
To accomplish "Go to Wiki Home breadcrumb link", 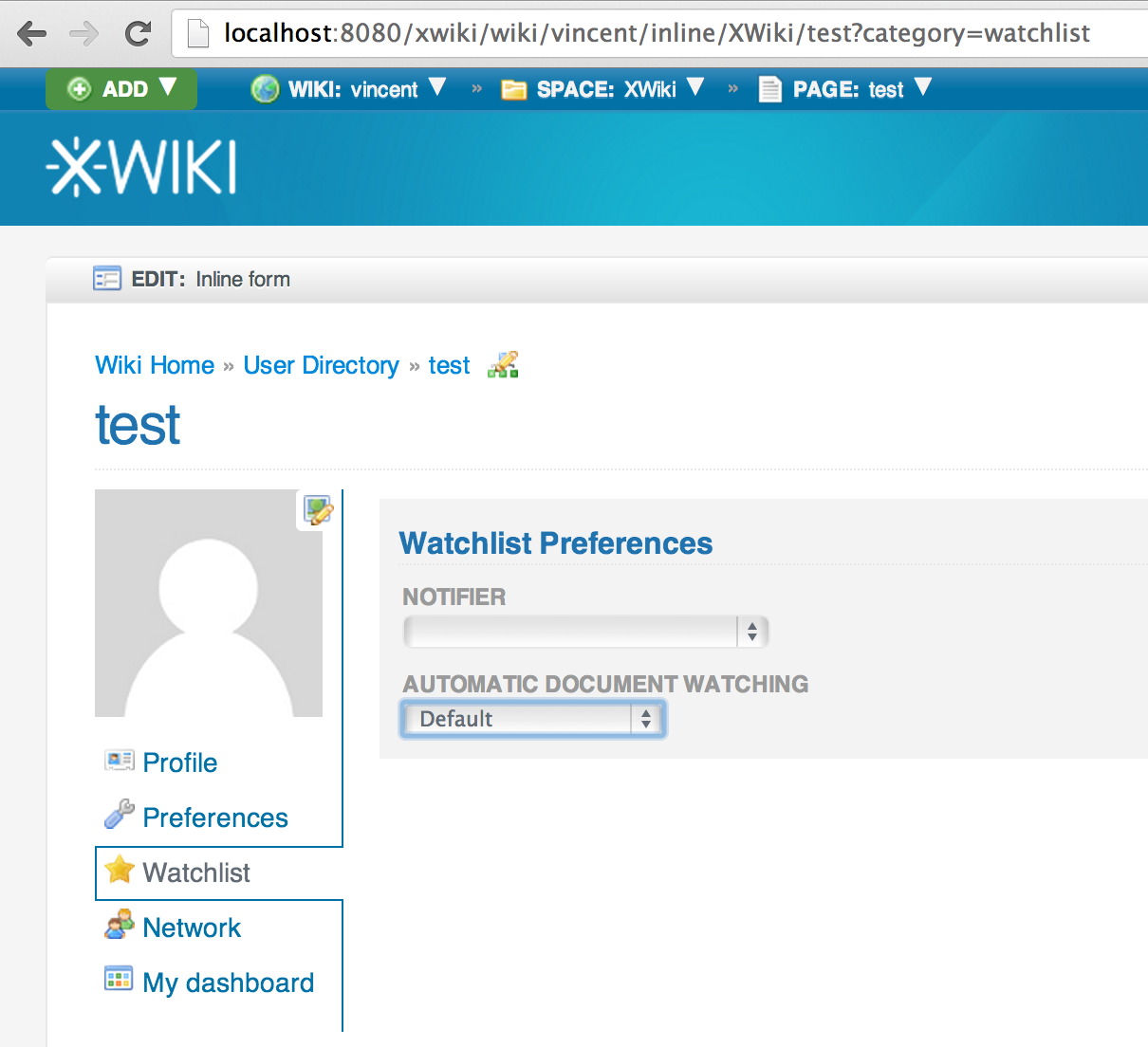I will point(155,365).
